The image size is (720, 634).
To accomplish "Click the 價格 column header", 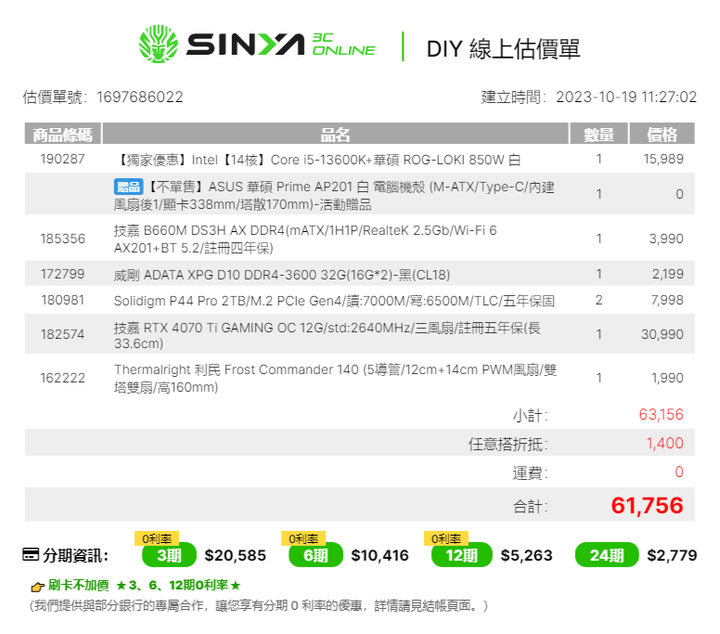I will (662, 135).
